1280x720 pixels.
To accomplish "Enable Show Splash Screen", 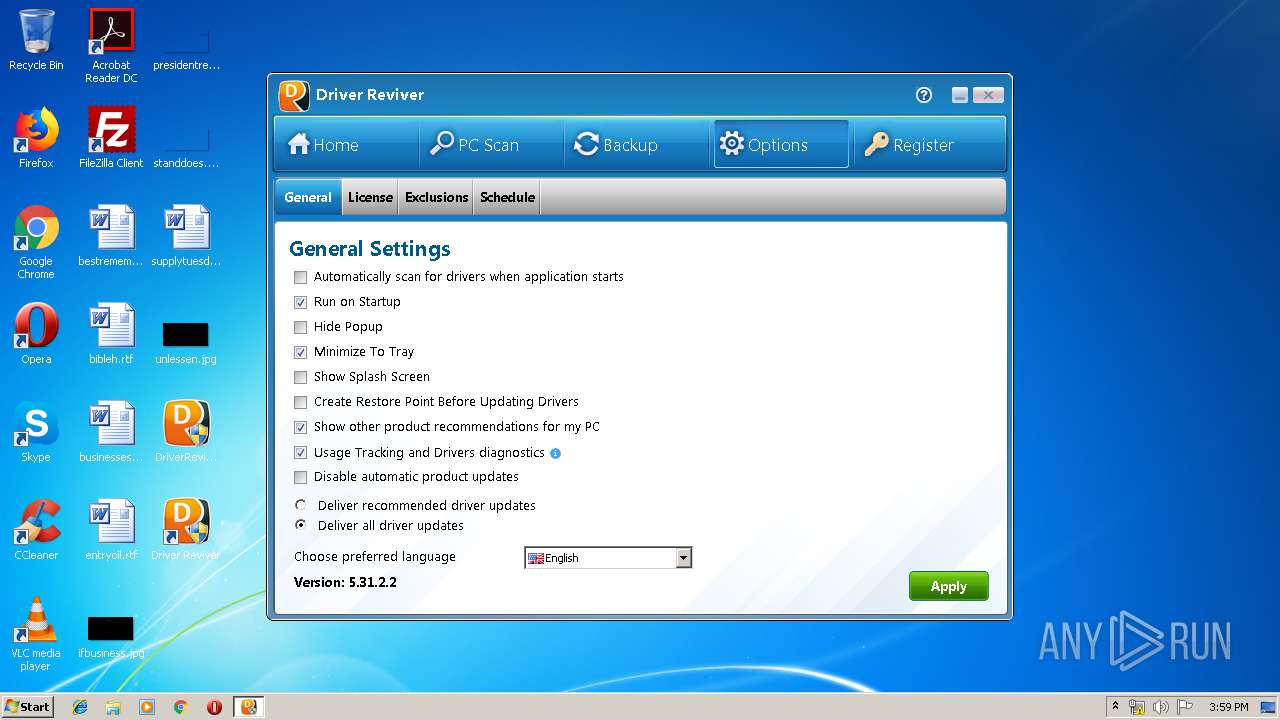I will pyautogui.click(x=301, y=377).
